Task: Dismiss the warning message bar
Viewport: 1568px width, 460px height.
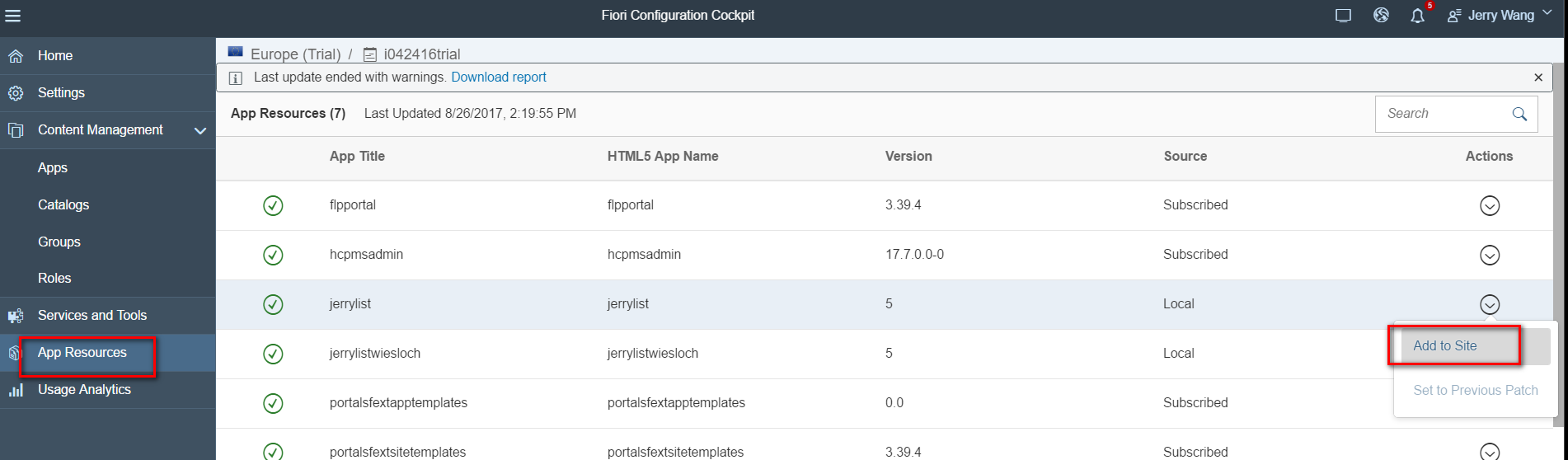Action: tap(1537, 77)
